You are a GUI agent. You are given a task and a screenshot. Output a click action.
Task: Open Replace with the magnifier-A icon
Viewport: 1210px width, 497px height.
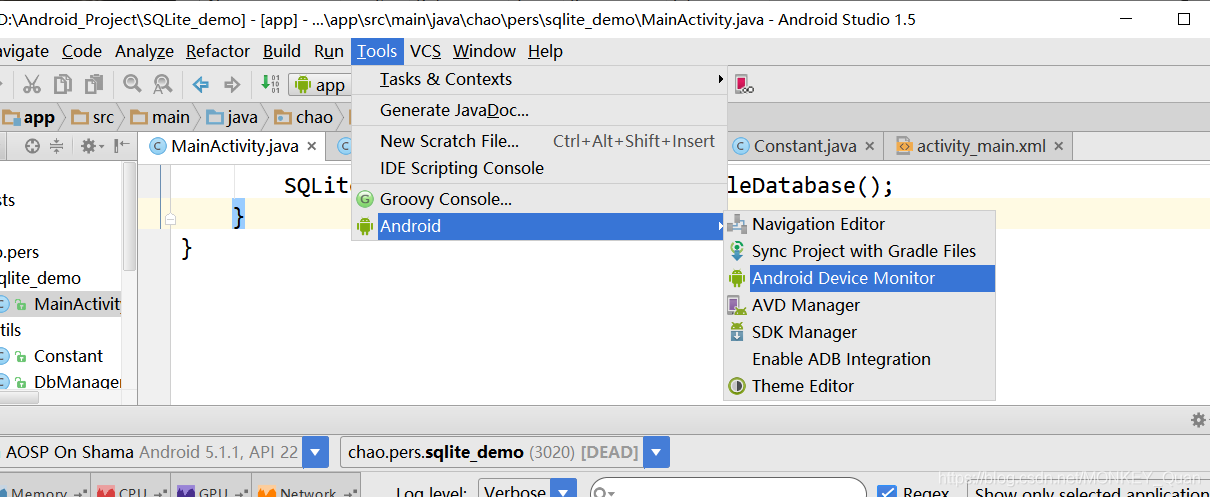[162, 84]
